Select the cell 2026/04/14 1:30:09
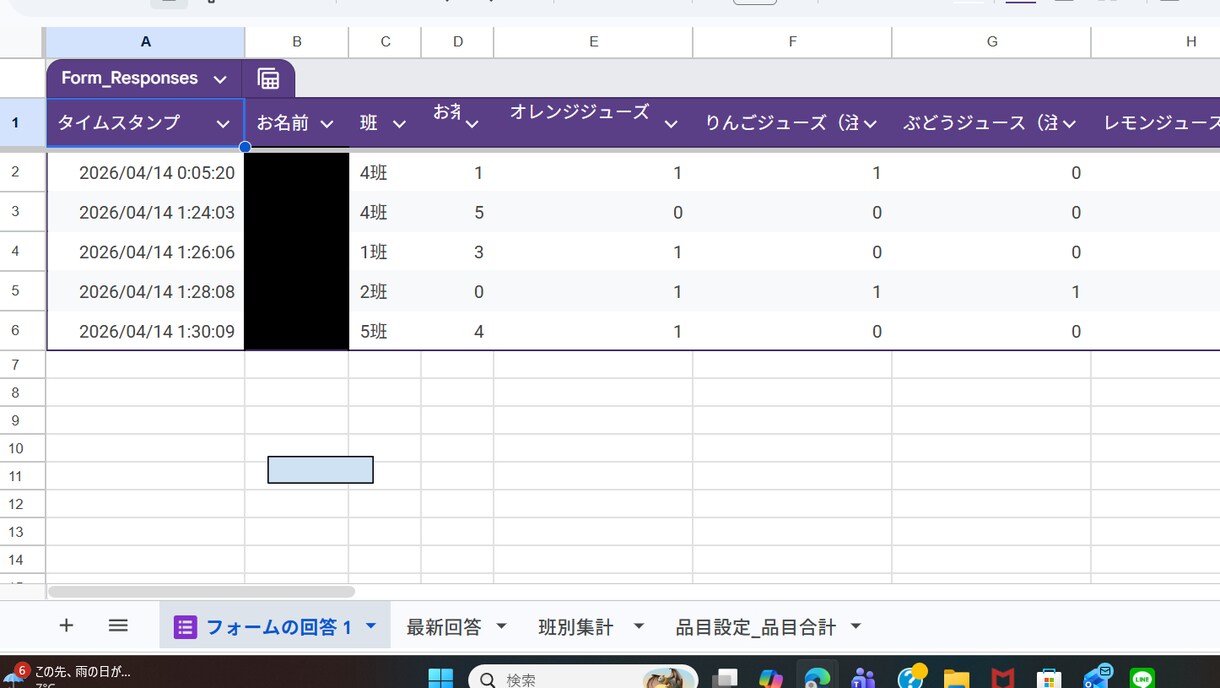Viewport: 1220px width, 688px height. [146, 331]
